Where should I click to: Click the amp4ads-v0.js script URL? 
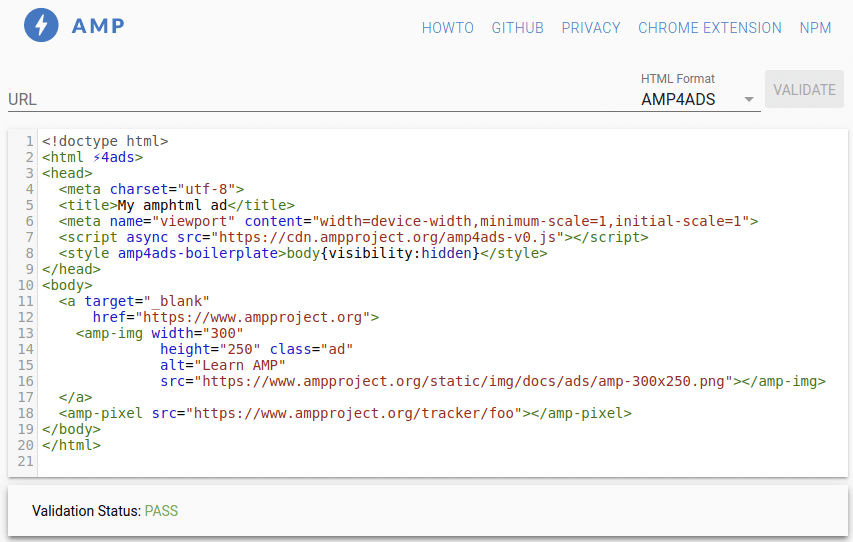(x=388, y=237)
